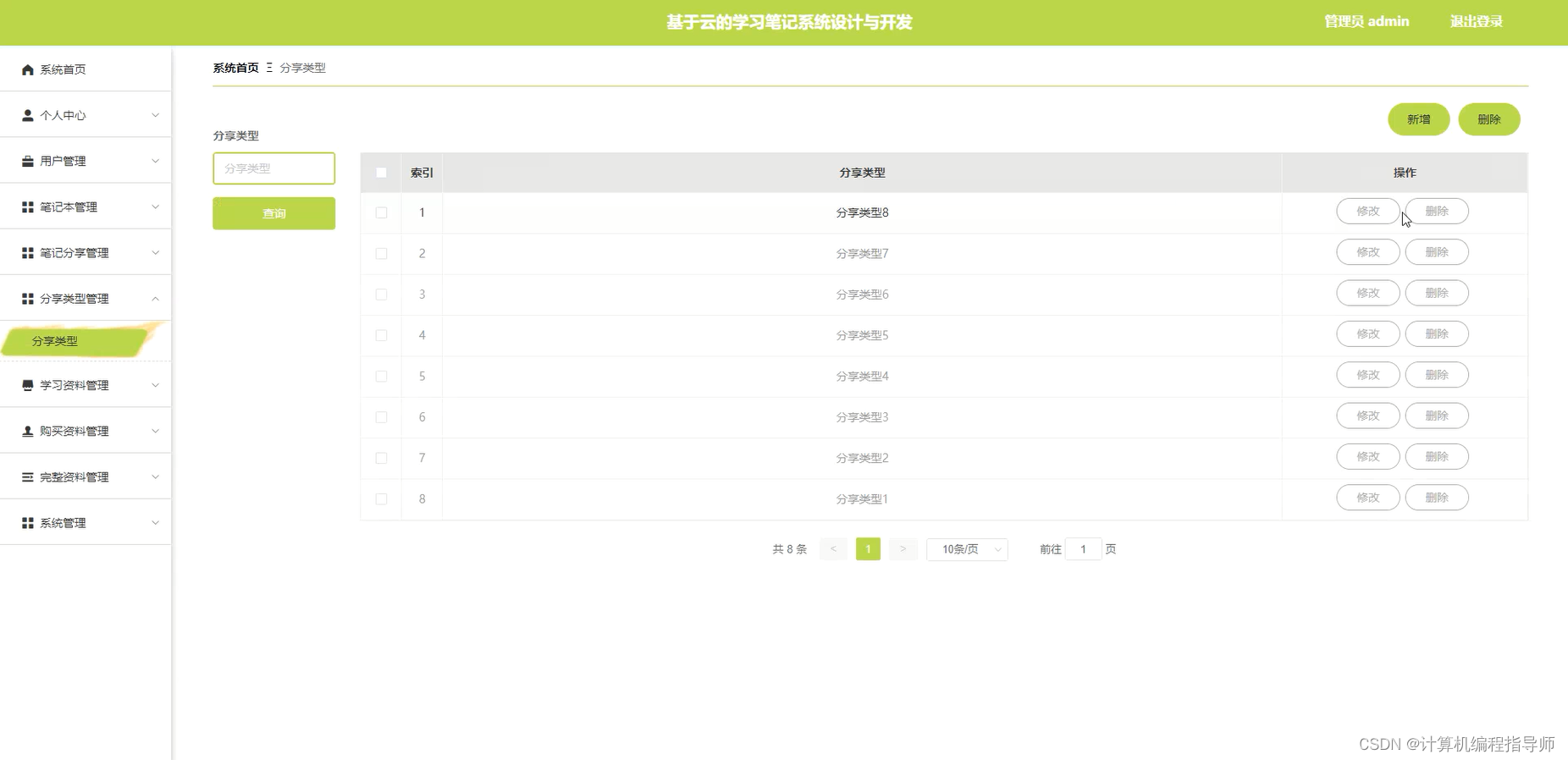Screen dimensions: 1568x760
Task: Expand the 个人中心 menu chevron
Action: coord(155,115)
